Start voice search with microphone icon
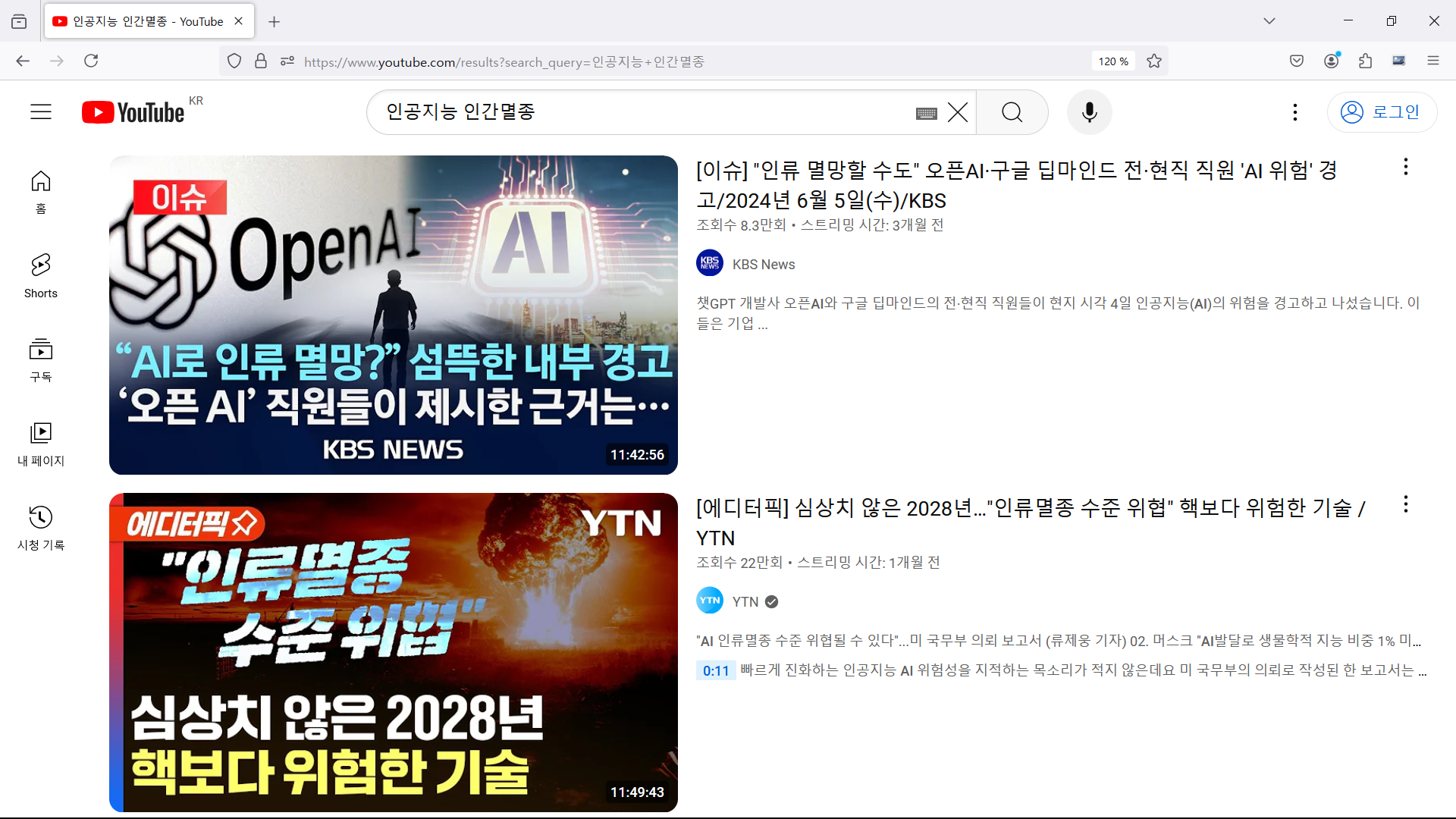 tap(1089, 112)
